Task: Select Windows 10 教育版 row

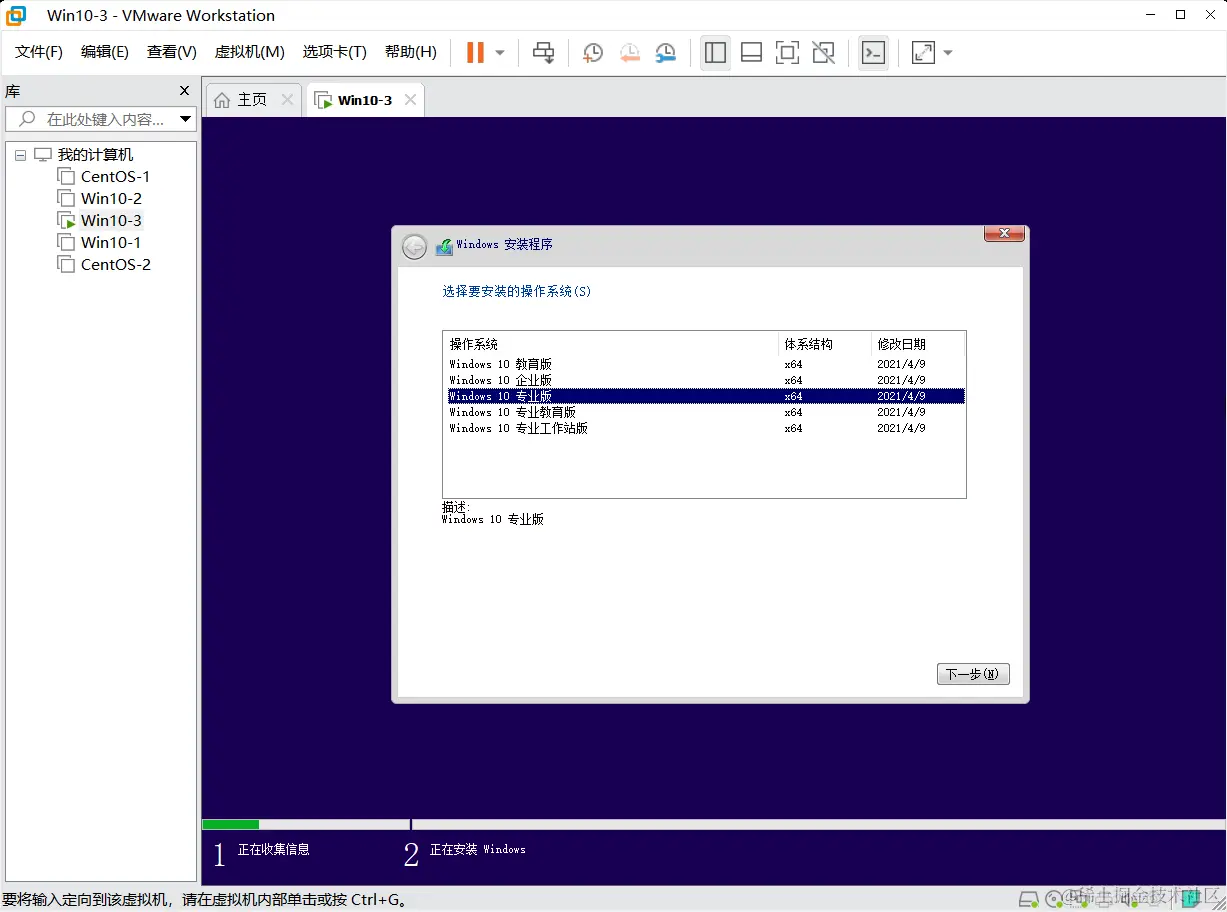Action: click(x=706, y=364)
